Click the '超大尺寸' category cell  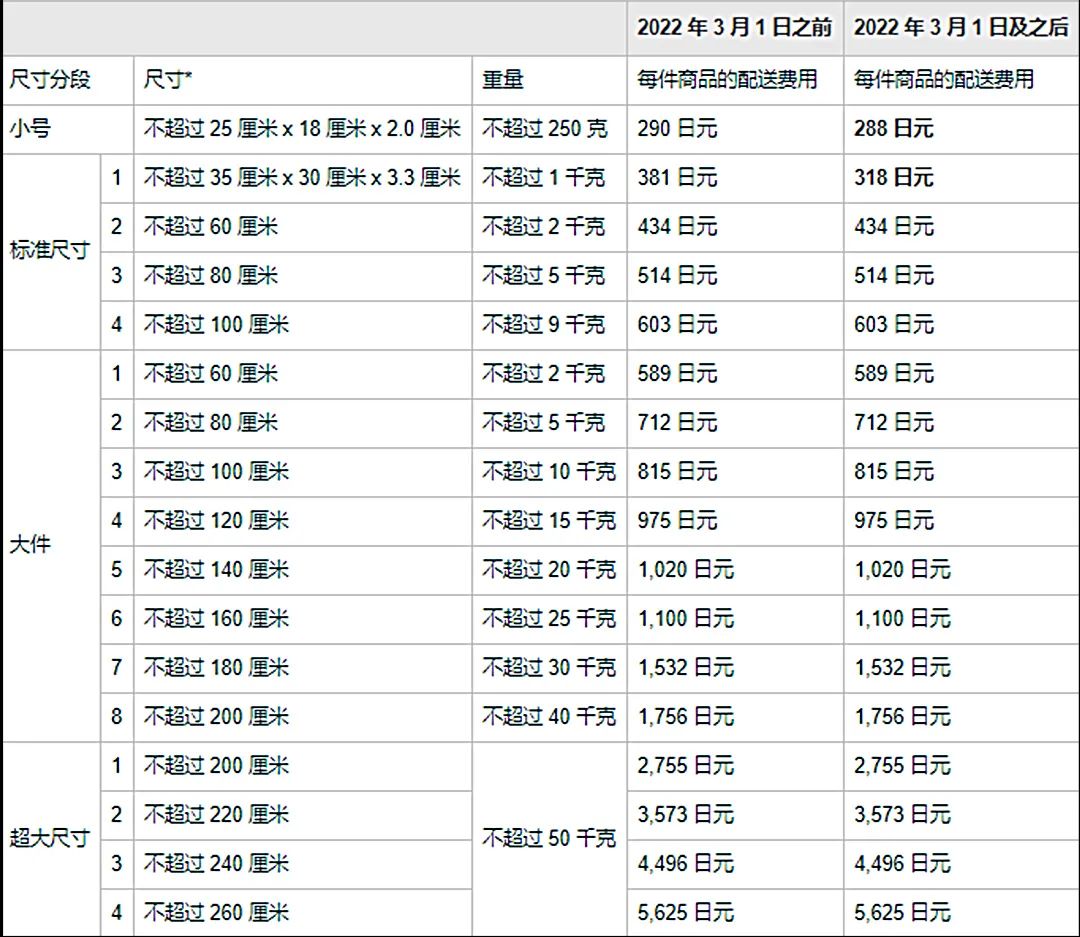[x=52, y=839]
